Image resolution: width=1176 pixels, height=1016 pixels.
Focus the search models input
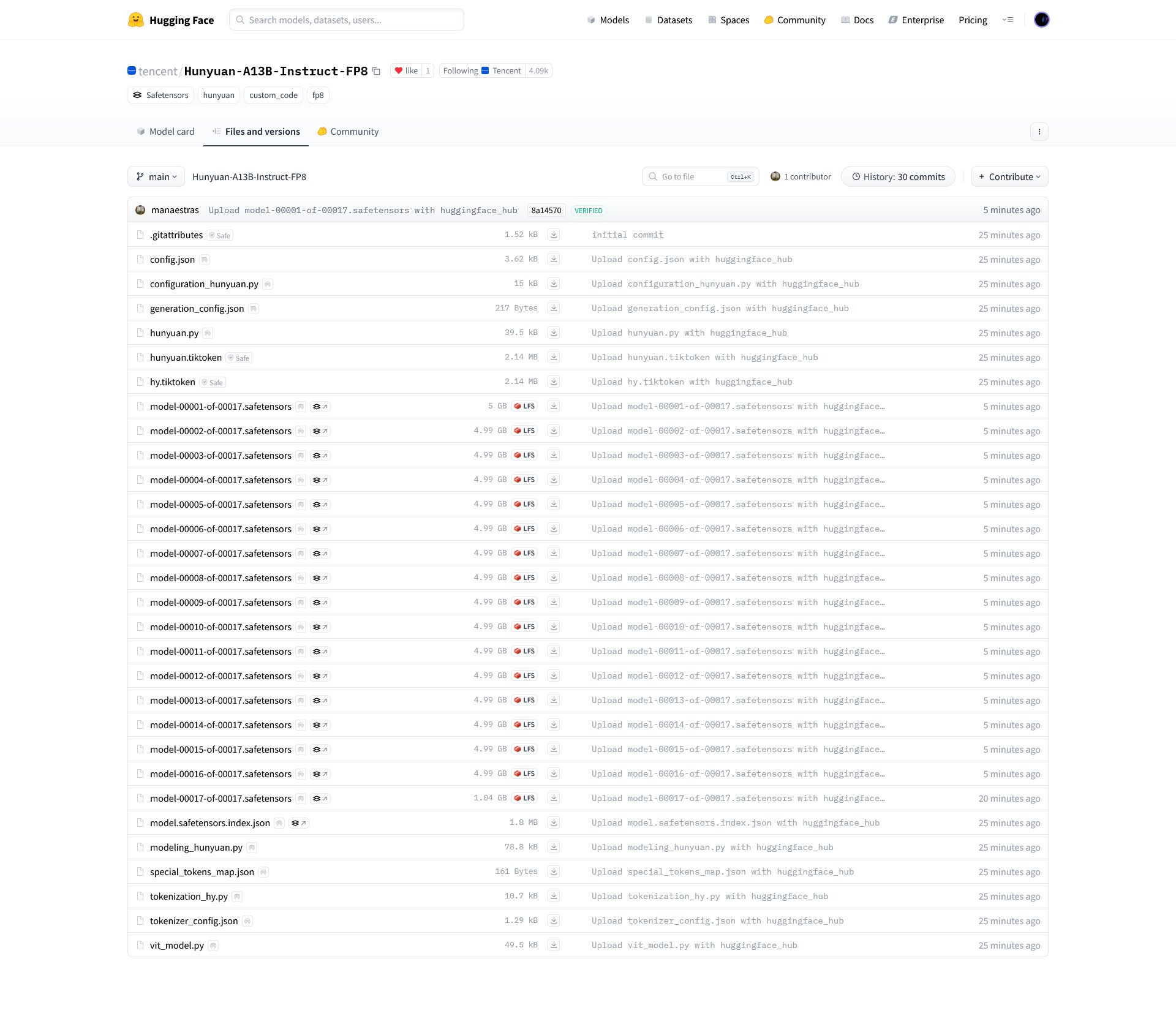pyautogui.click(x=347, y=20)
